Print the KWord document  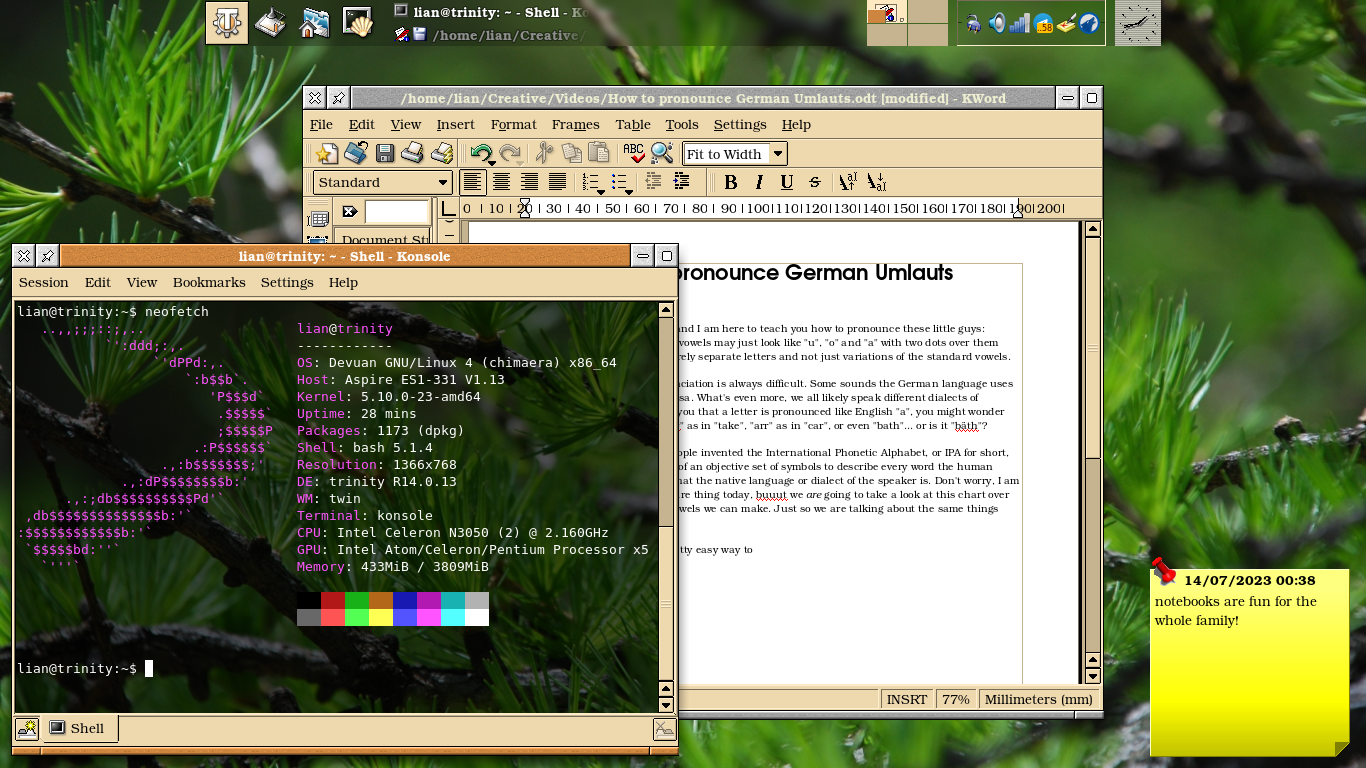tap(412, 153)
